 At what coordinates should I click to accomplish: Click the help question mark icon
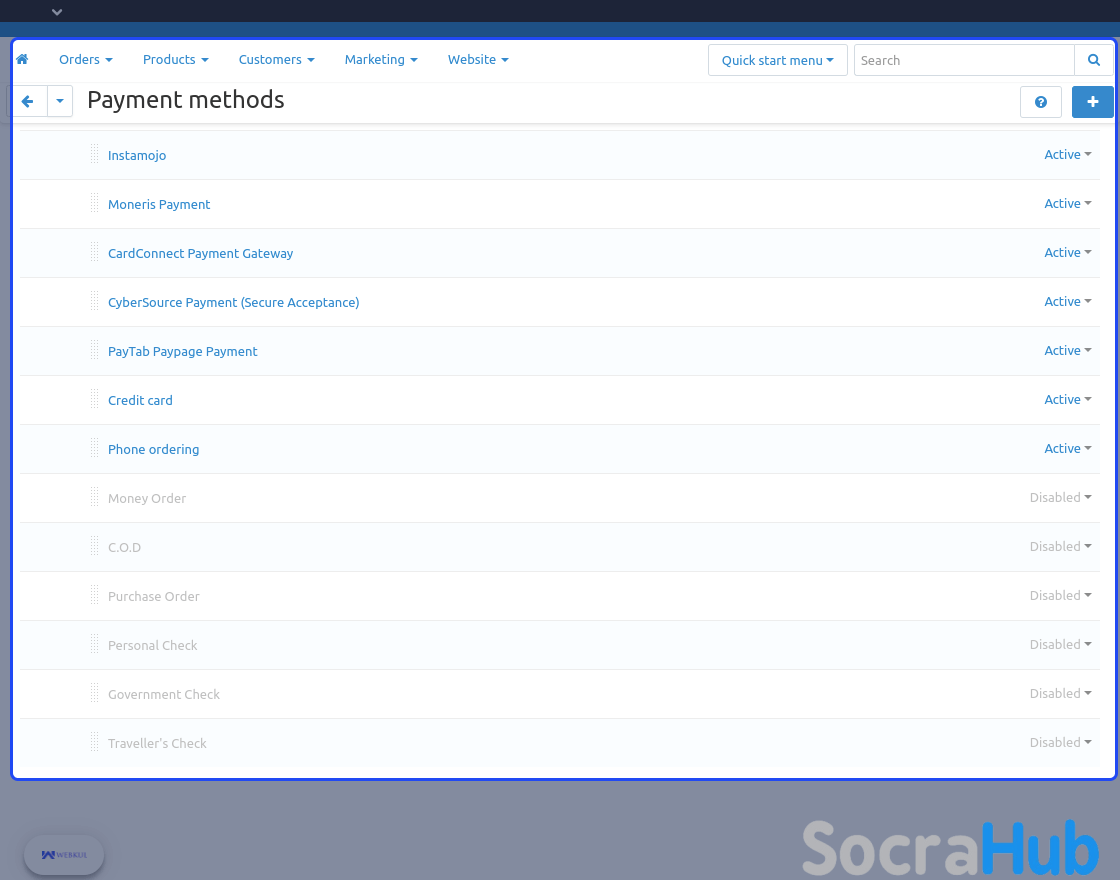coord(1040,102)
